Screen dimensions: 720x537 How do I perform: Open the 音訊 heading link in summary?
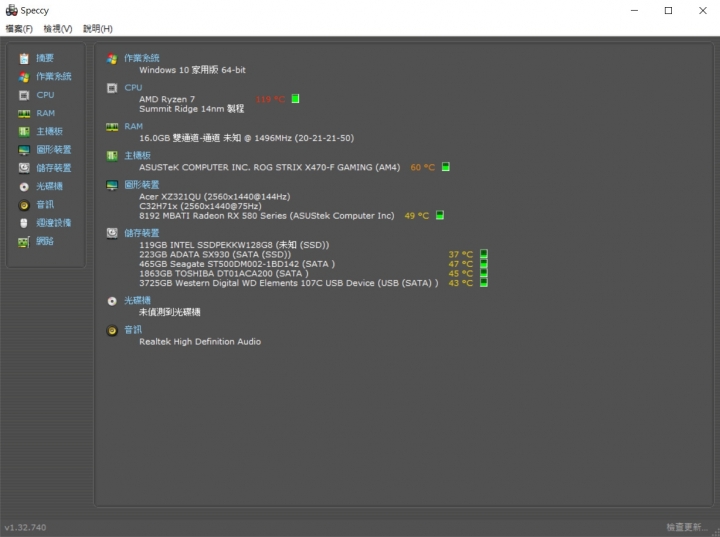(133, 330)
